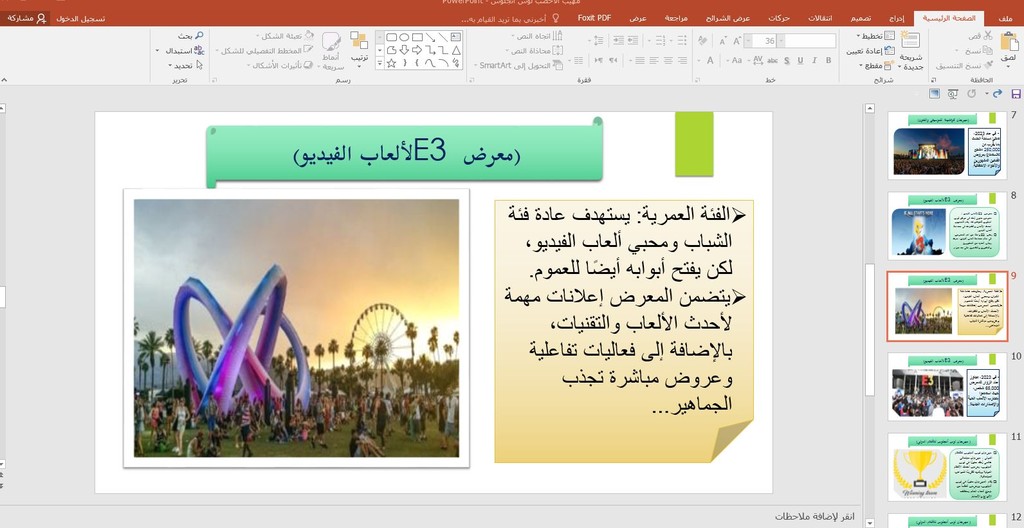The image size is (1024, 528).
Task: Toggle Bold (B) formatting
Action: coord(829,60)
